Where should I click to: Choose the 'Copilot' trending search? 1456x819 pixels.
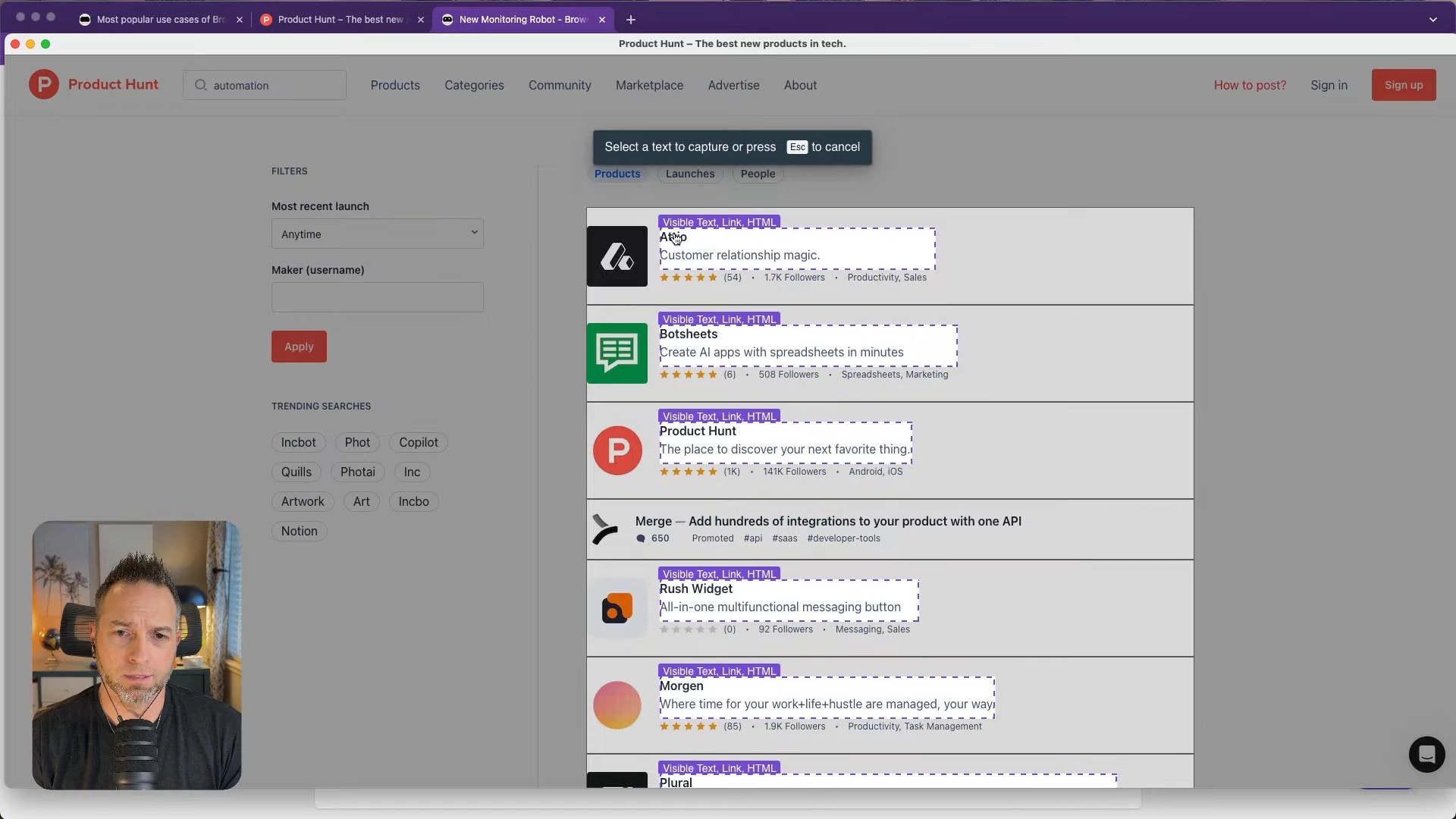click(x=419, y=442)
